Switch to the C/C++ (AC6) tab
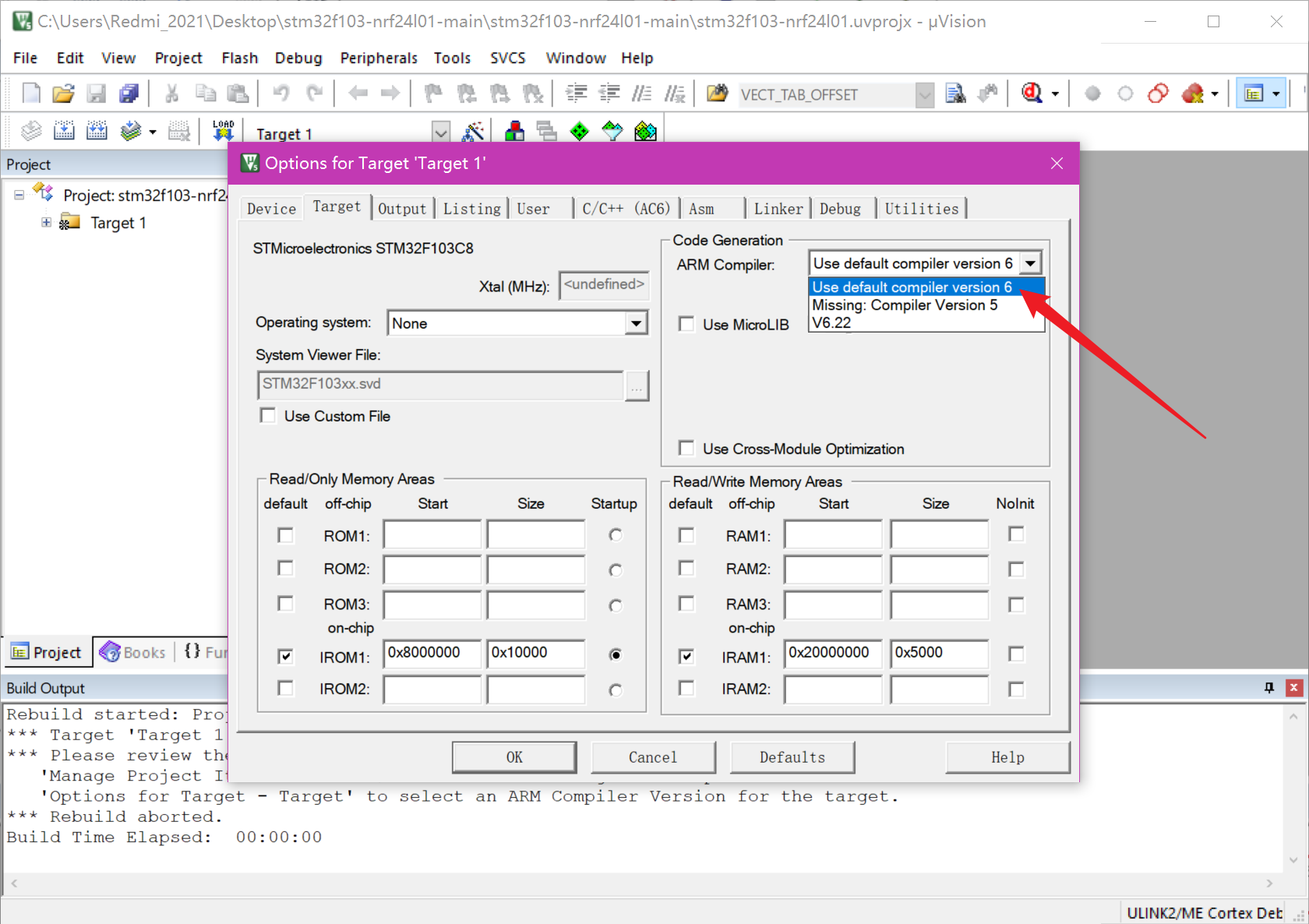This screenshot has width=1309, height=924. coord(626,209)
